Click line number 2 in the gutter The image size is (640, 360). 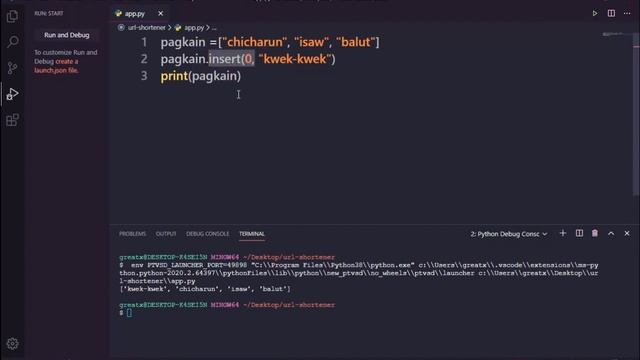coord(144,59)
